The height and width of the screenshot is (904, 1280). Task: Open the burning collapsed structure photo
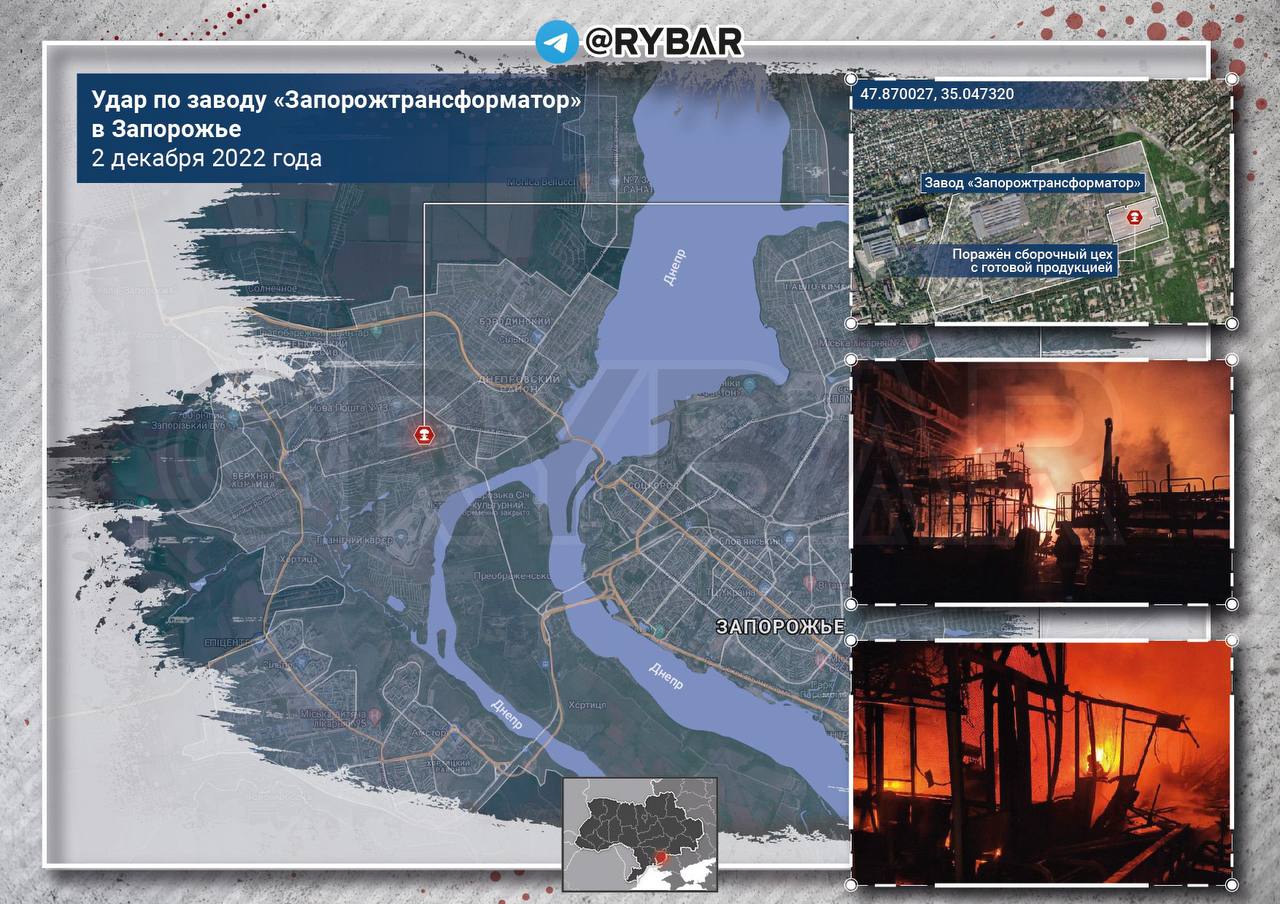tap(1041, 762)
